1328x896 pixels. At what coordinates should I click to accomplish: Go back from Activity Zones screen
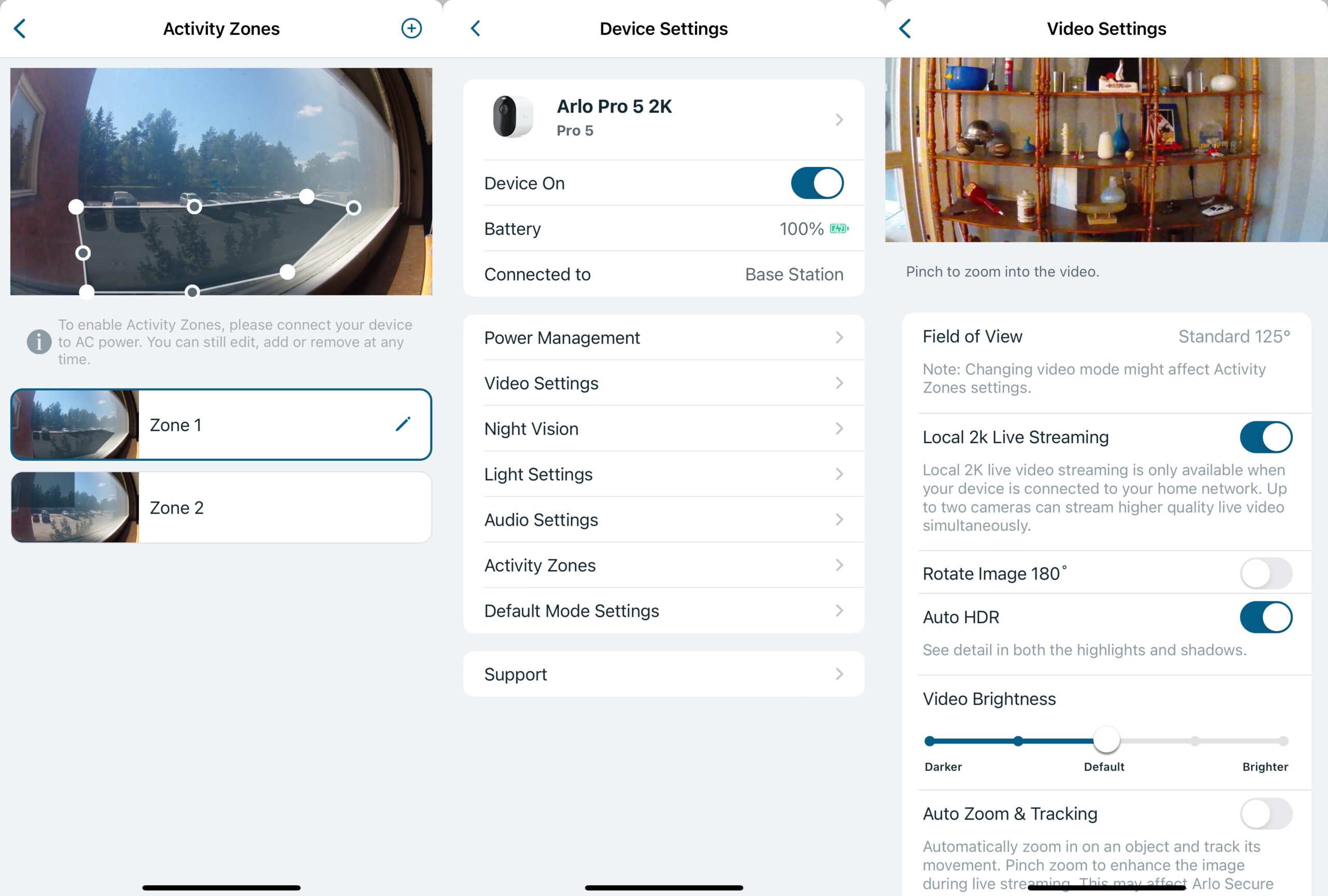[20, 28]
